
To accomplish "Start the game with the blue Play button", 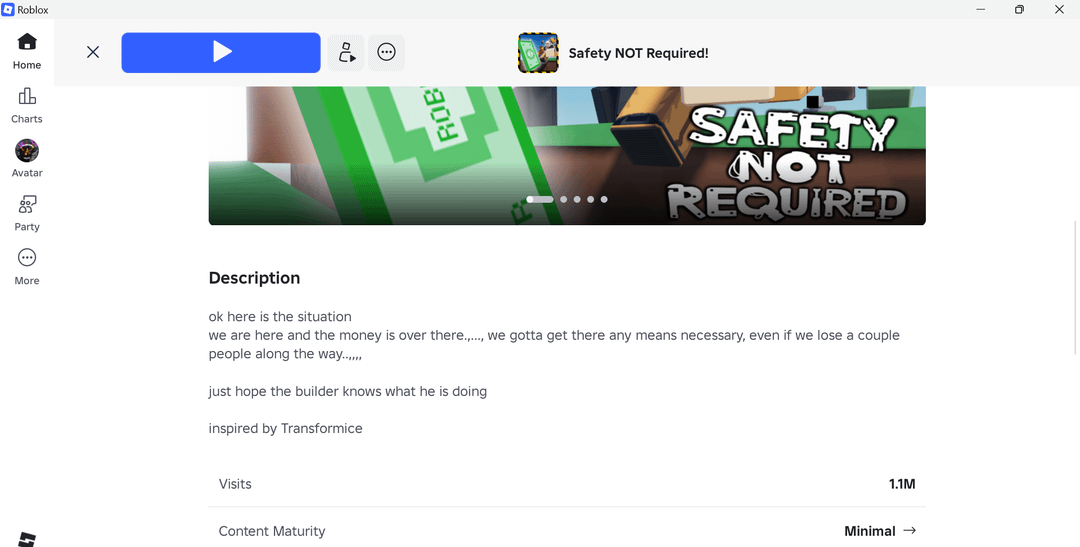I will point(221,52).
